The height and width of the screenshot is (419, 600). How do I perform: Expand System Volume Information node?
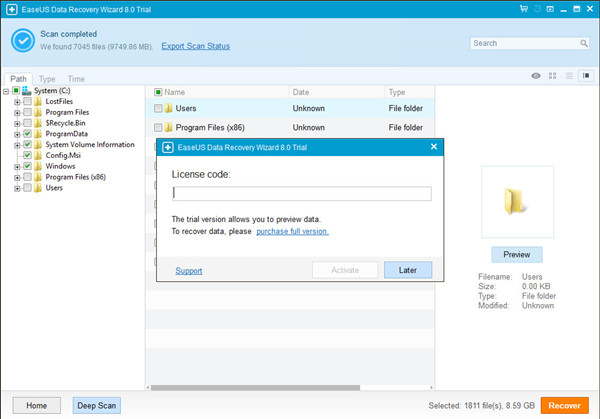click(x=17, y=145)
